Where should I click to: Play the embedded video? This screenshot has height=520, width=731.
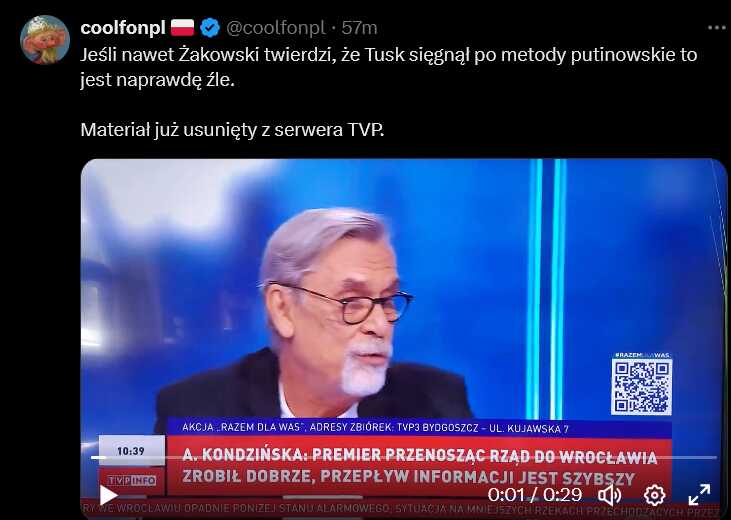pos(108,495)
